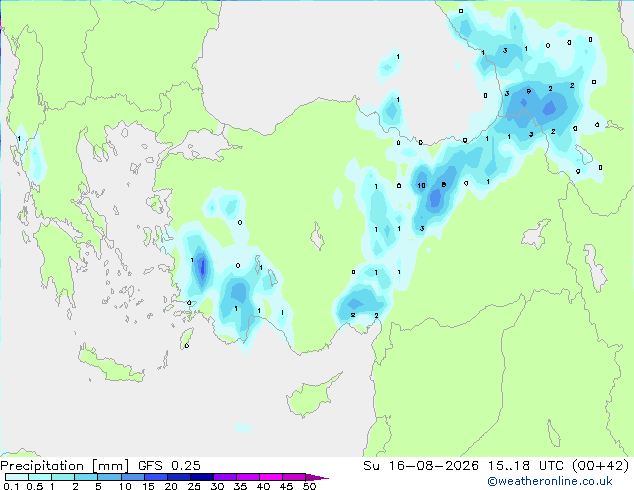Click the 'Su 16-08-2026' date text
This screenshot has width=634, height=490.
pos(421,466)
